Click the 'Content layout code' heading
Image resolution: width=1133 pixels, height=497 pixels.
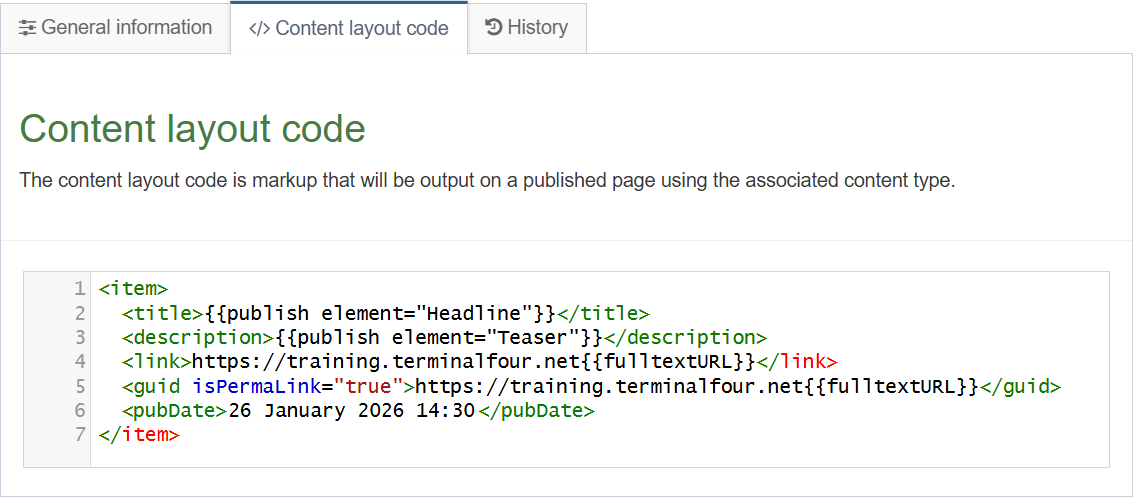(192, 129)
